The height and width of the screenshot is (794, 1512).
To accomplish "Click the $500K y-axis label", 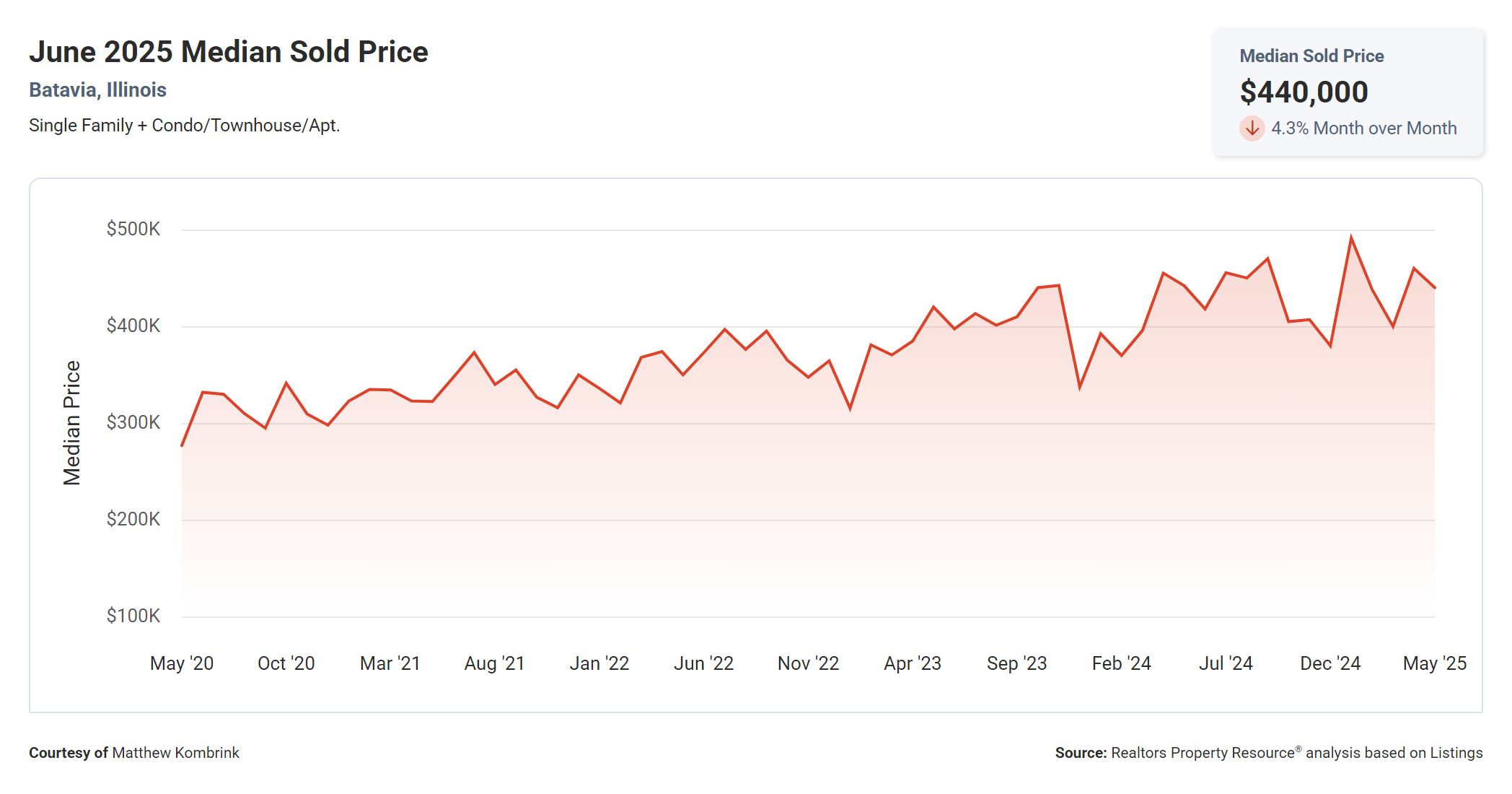I will point(133,230).
